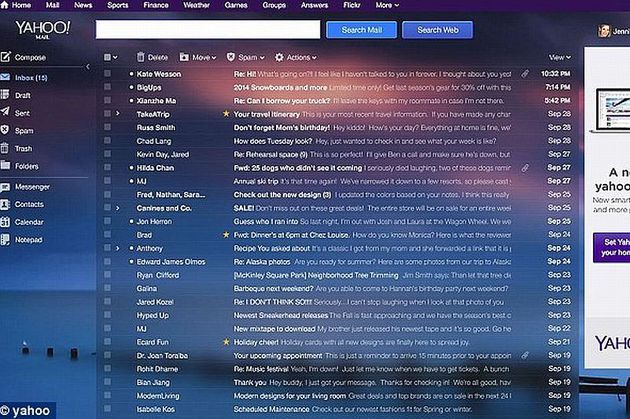
Task: Click the star on TakeATrip email
Action: tap(226, 114)
